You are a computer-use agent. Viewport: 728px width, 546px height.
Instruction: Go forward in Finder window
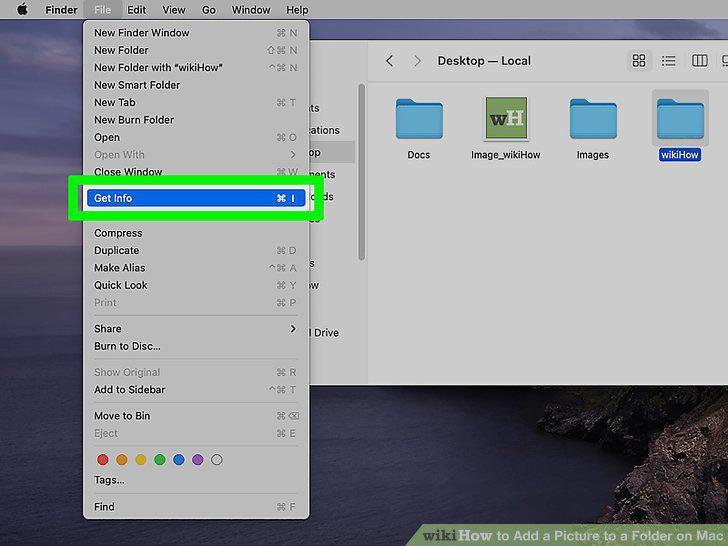(x=417, y=61)
